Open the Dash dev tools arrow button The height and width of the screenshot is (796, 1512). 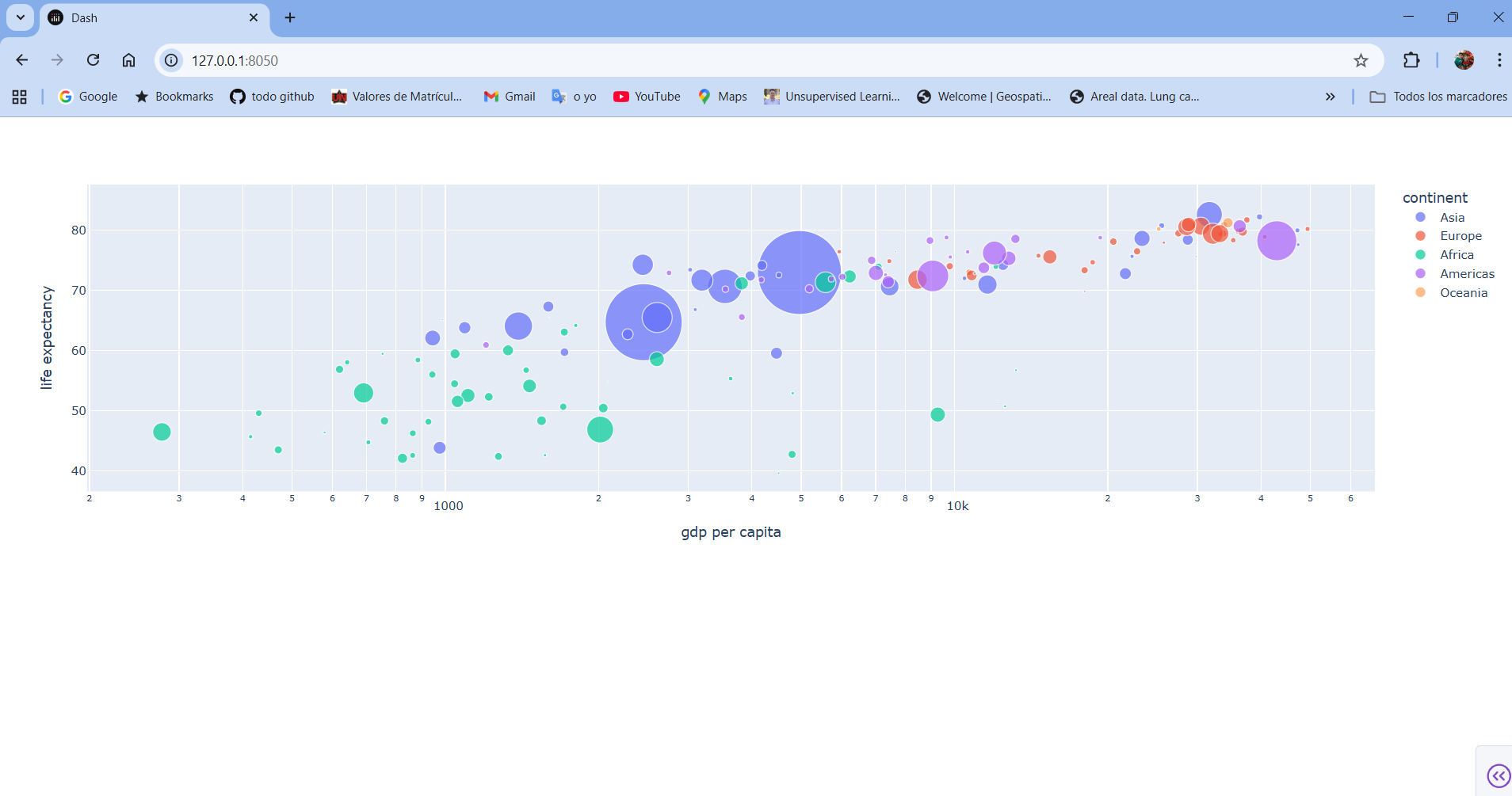pyautogui.click(x=1499, y=775)
